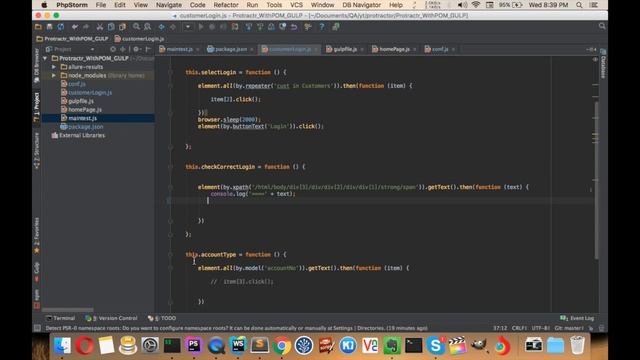Expand the node_modules folder

coord(54,76)
